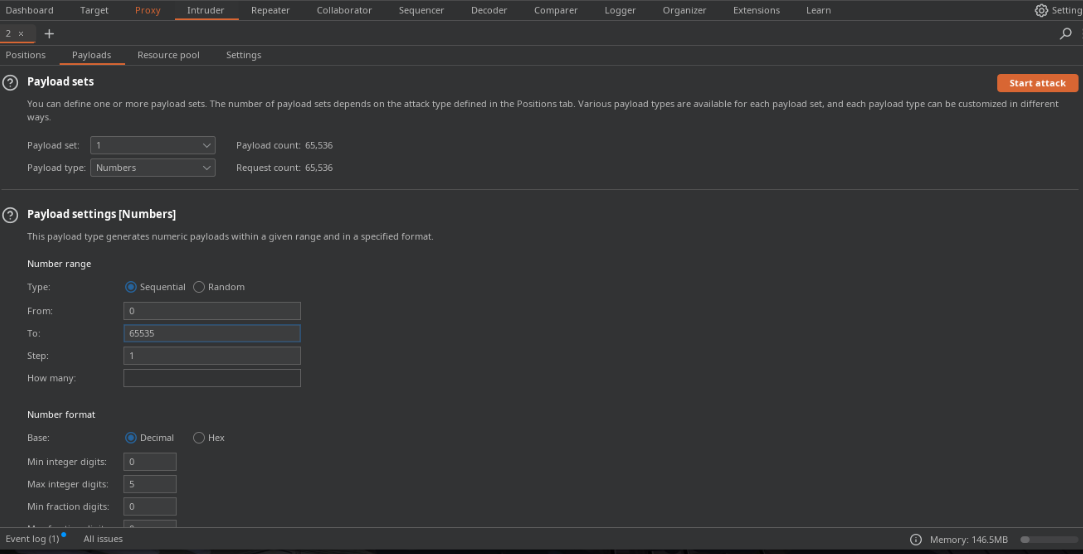The image size is (1083, 554).
Task: Open the Comparer tab
Action: pyautogui.click(x=556, y=10)
